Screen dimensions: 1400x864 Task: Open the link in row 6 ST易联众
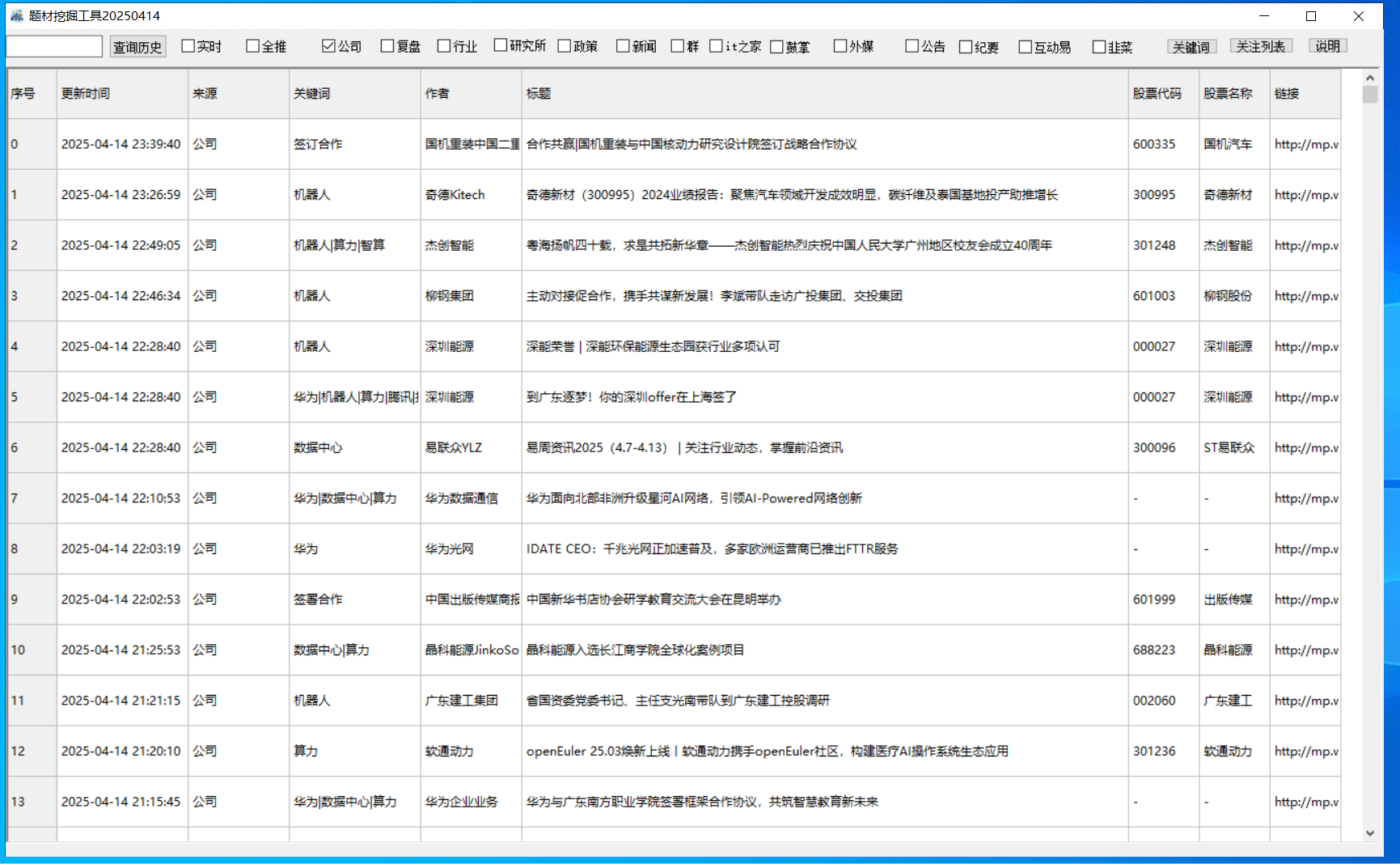coord(1305,447)
